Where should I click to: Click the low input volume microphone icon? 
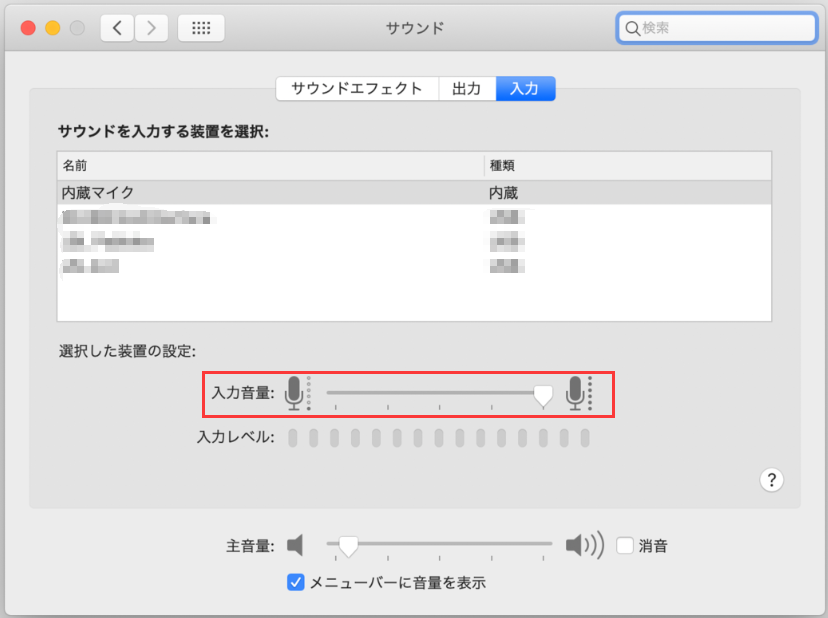294,393
